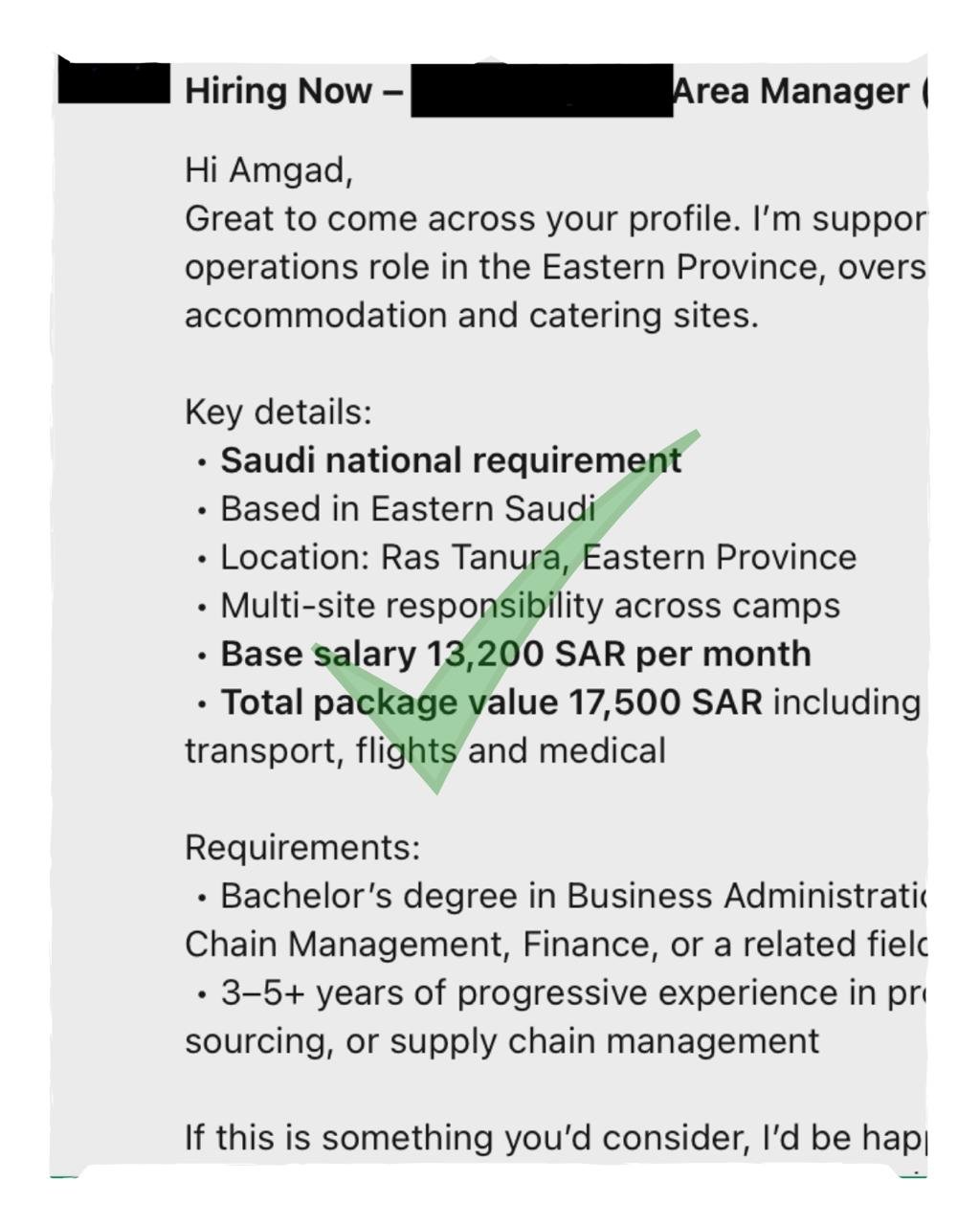Click the black redaction bar in the subject

coord(542,90)
